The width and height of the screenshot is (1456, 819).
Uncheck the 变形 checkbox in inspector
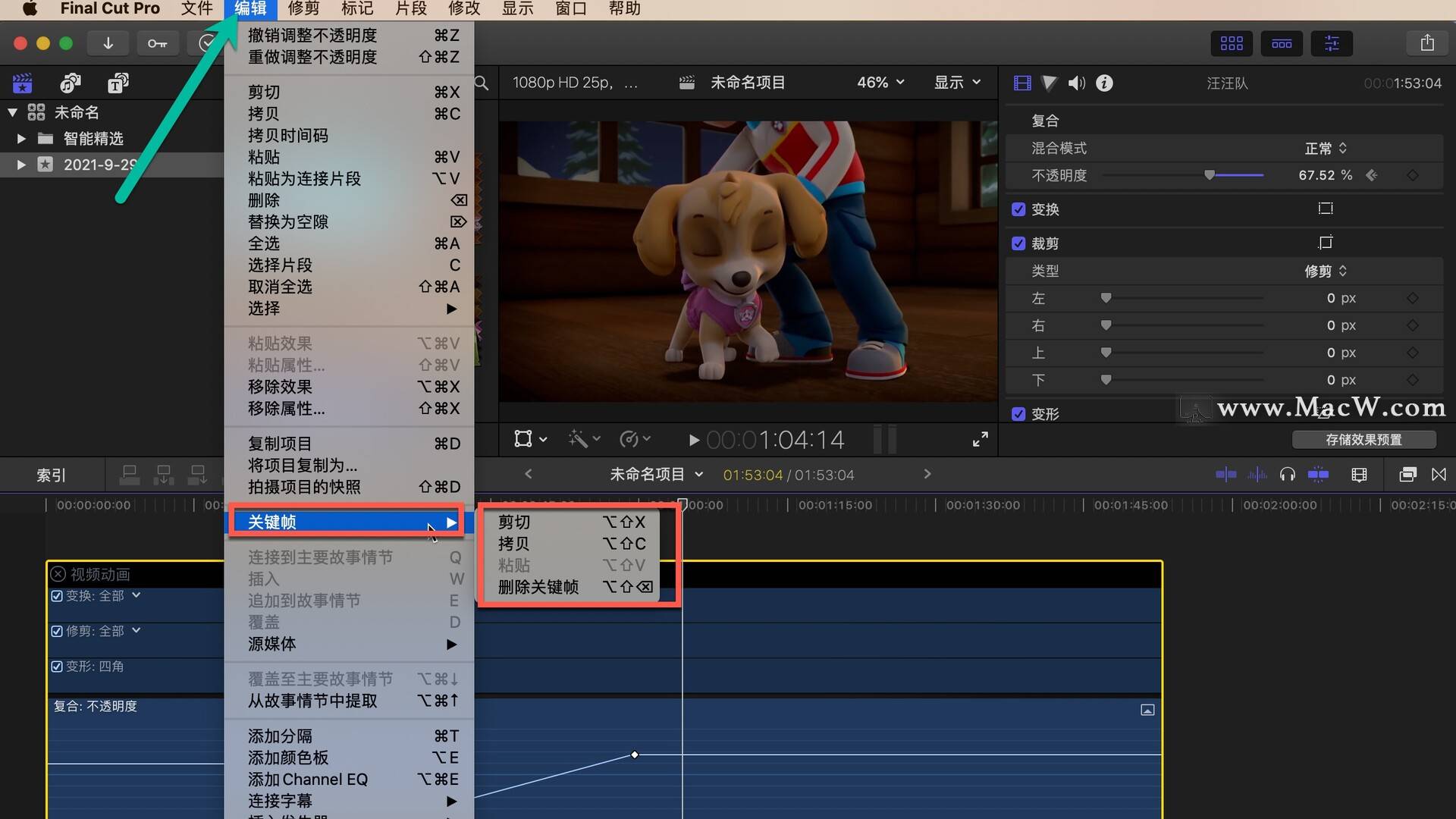pyautogui.click(x=1018, y=414)
